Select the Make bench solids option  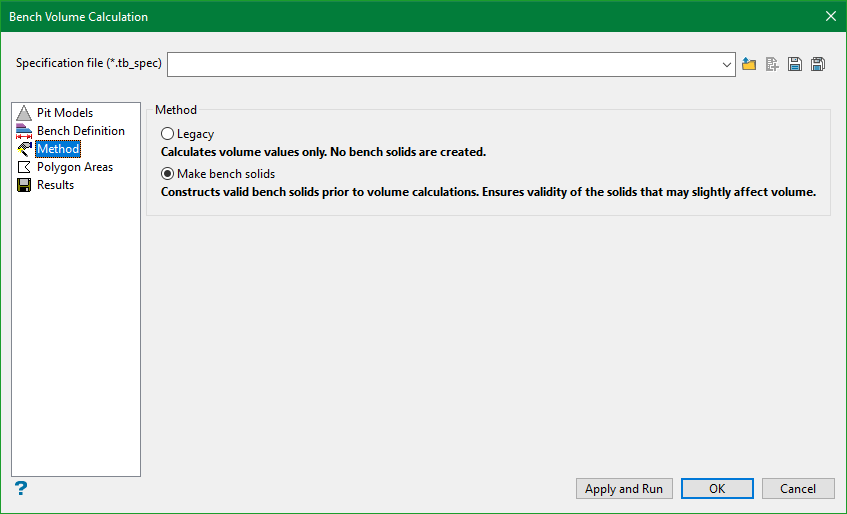(x=167, y=174)
